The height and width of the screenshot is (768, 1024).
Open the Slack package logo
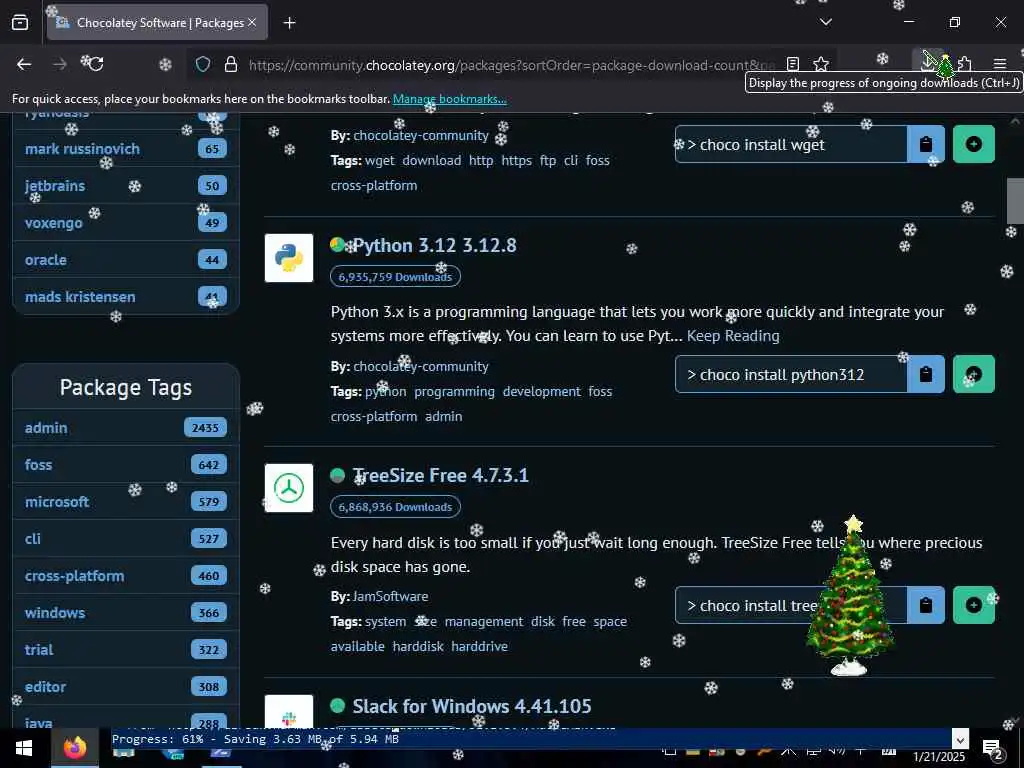tap(289, 713)
